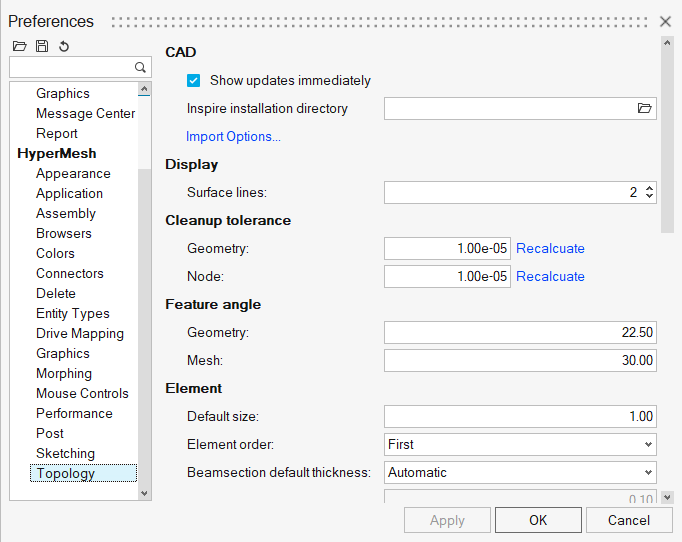This screenshot has height=542, width=682.
Task: Open Morphing preferences
Action: point(64,374)
